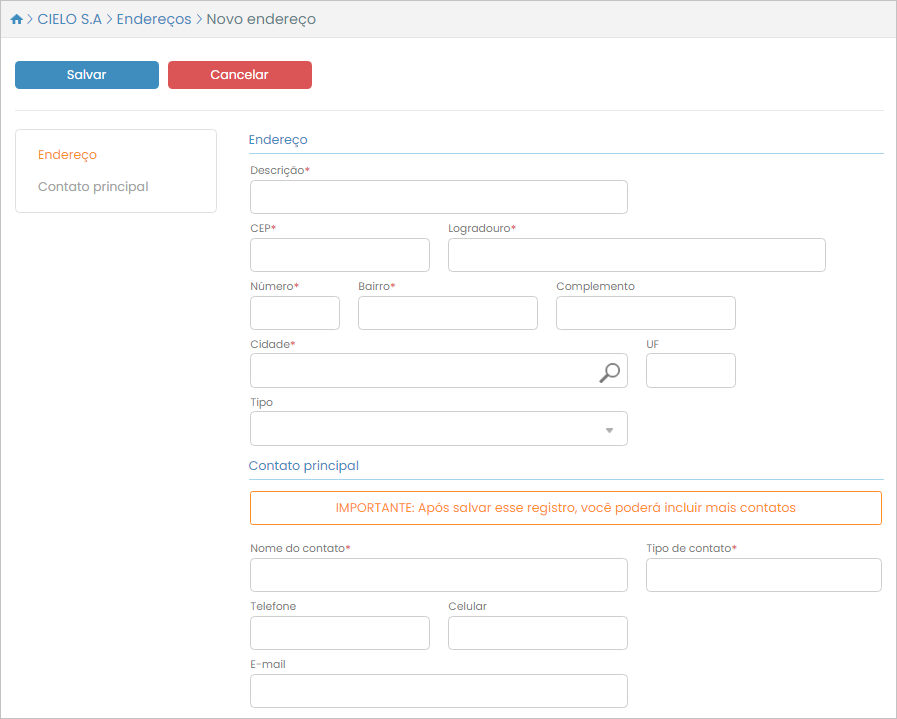Go to Contato principal sidebar section
This screenshot has height=719, width=897.
(x=93, y=187)
